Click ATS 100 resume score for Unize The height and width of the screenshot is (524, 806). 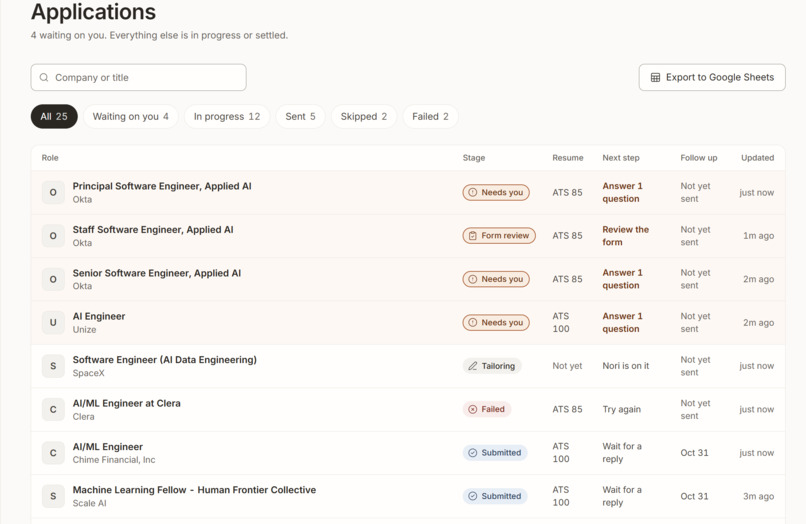coord(561,322)
